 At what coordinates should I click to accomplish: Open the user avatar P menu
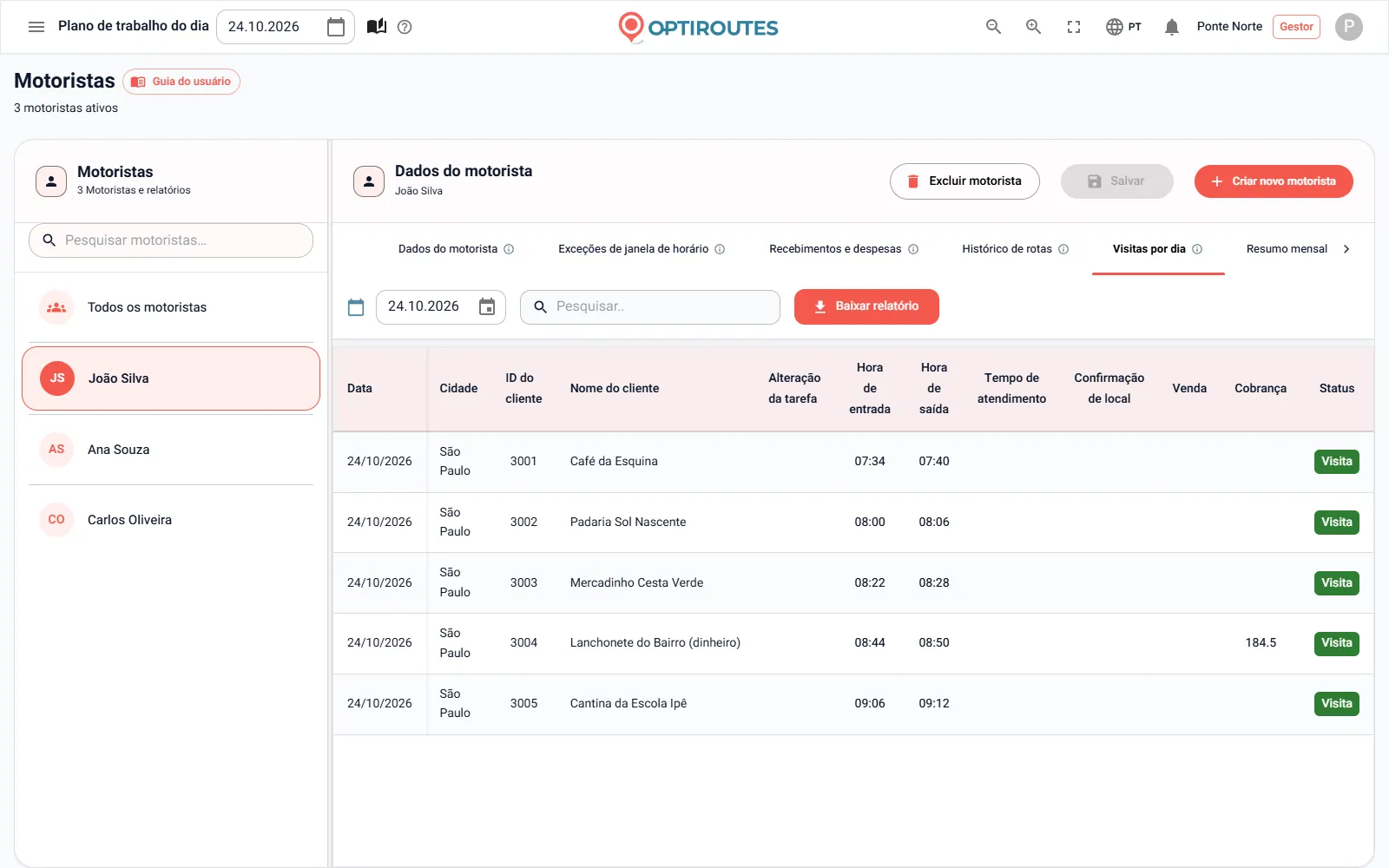(x=1348, y=27)
